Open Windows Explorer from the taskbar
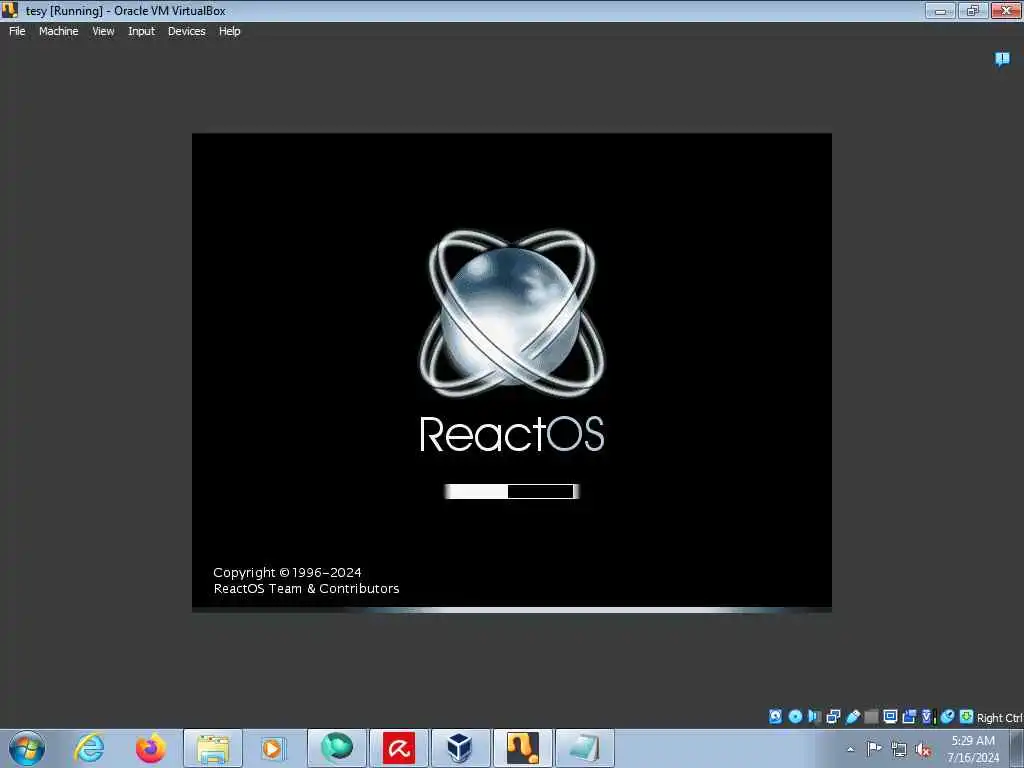This screenshot has width=1024, height=768. [213, 748]
